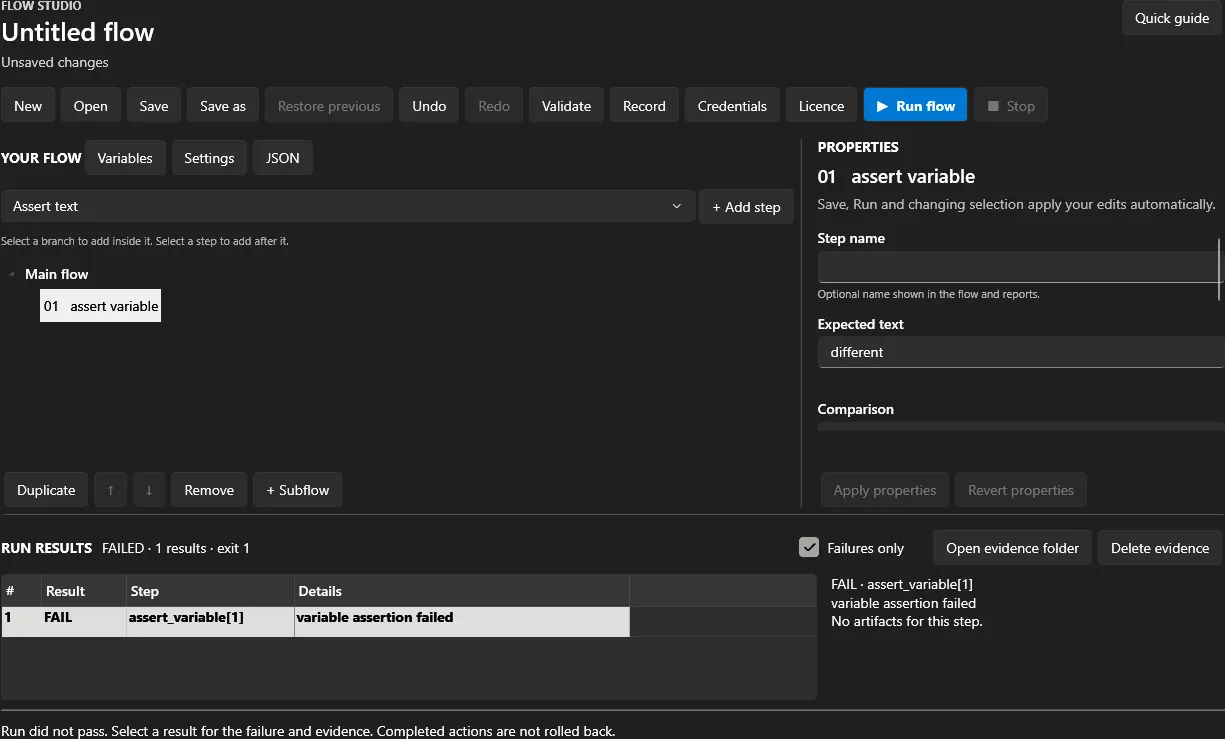Screen dimensions: 1225x739
Task: Click the New flow button
Action: 28,106
